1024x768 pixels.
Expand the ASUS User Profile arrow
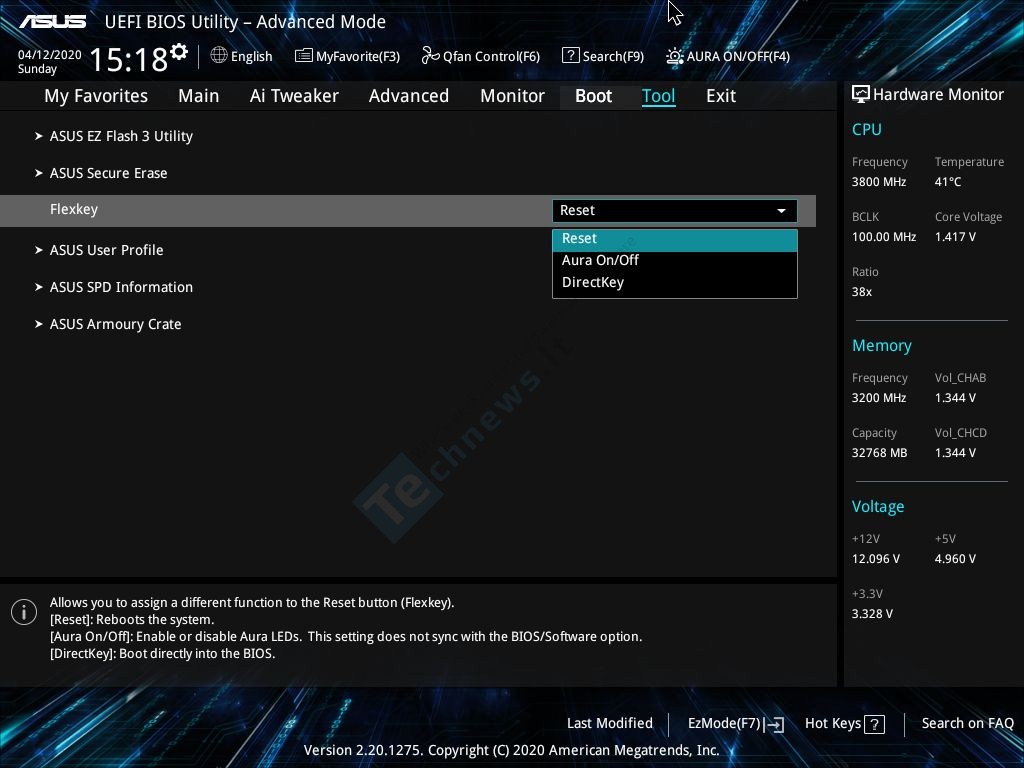39,250
